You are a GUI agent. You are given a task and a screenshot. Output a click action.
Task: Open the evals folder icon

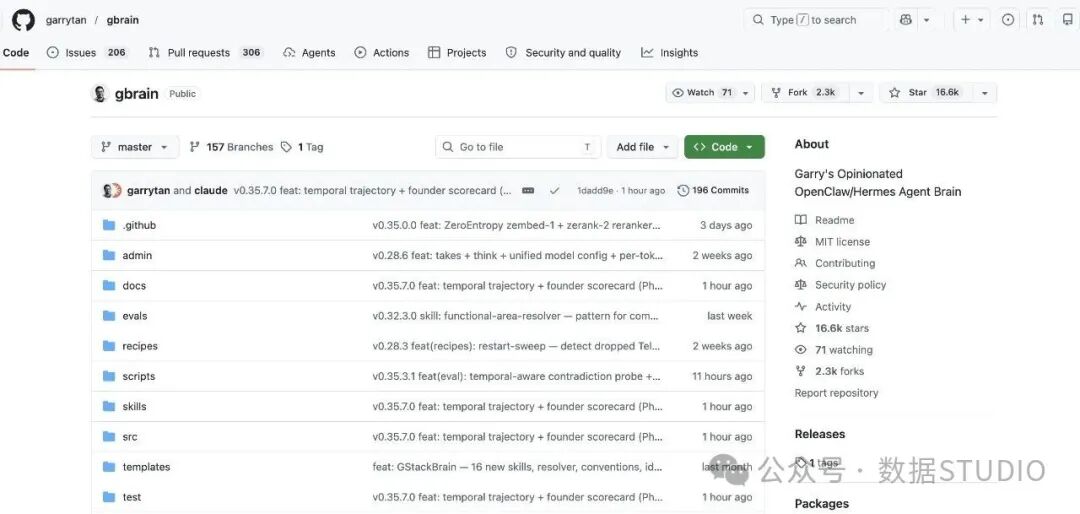click(x=109, y=316)
